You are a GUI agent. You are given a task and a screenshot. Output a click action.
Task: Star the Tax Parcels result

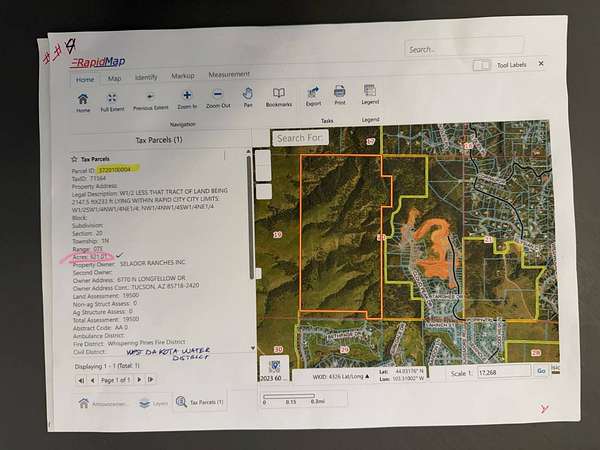74,159
